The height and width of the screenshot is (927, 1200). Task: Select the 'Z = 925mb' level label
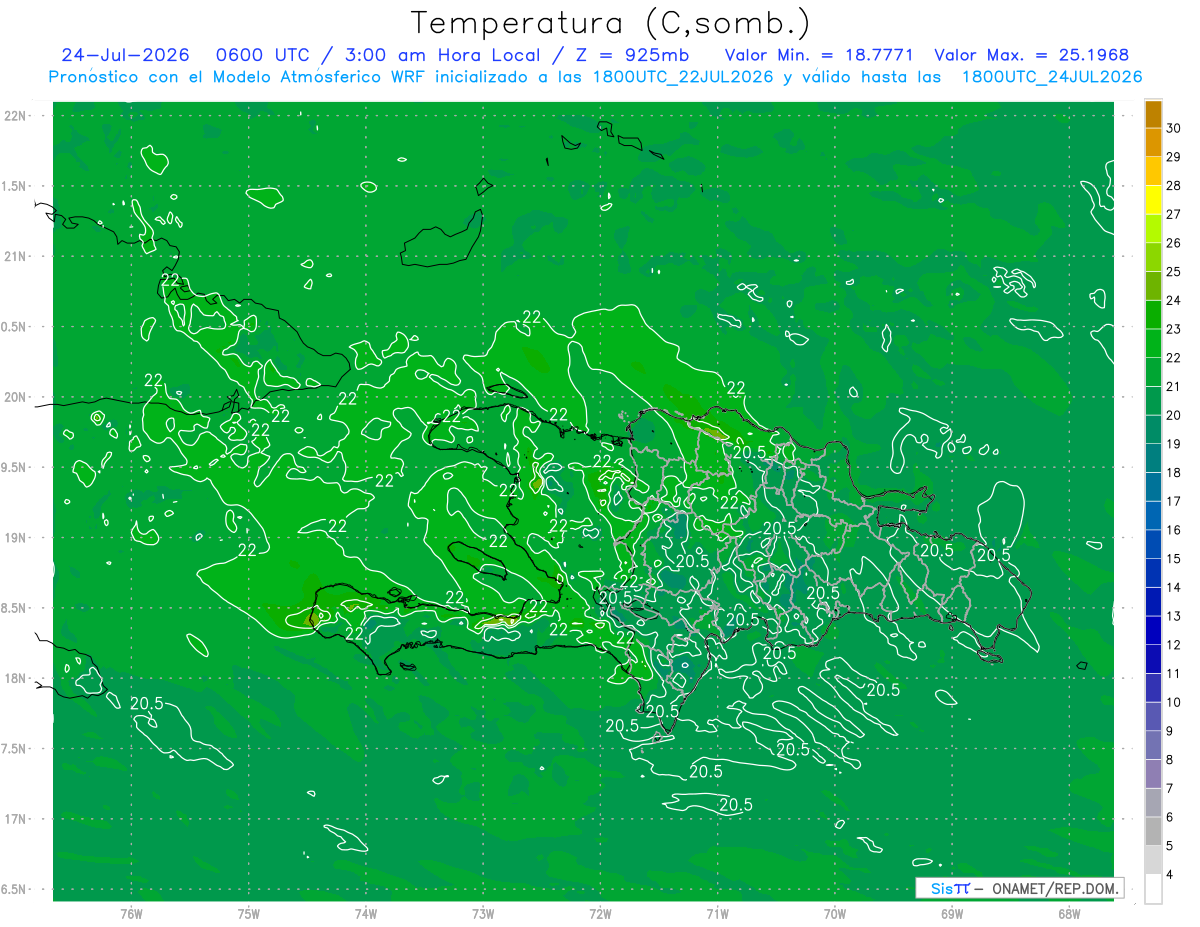click(x=630, y=55)
